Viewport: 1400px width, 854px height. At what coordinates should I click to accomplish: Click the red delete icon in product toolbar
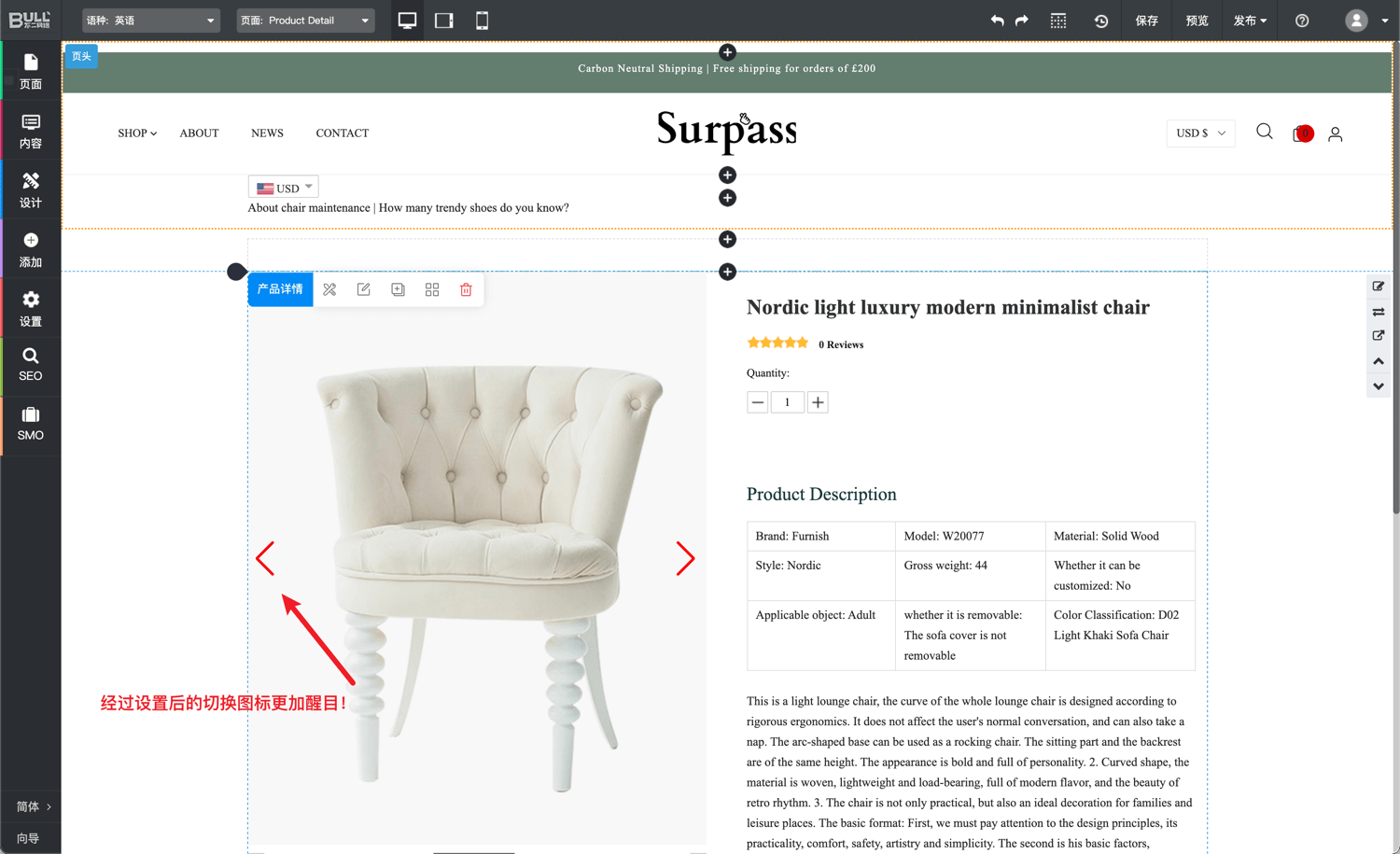(466, 290)
